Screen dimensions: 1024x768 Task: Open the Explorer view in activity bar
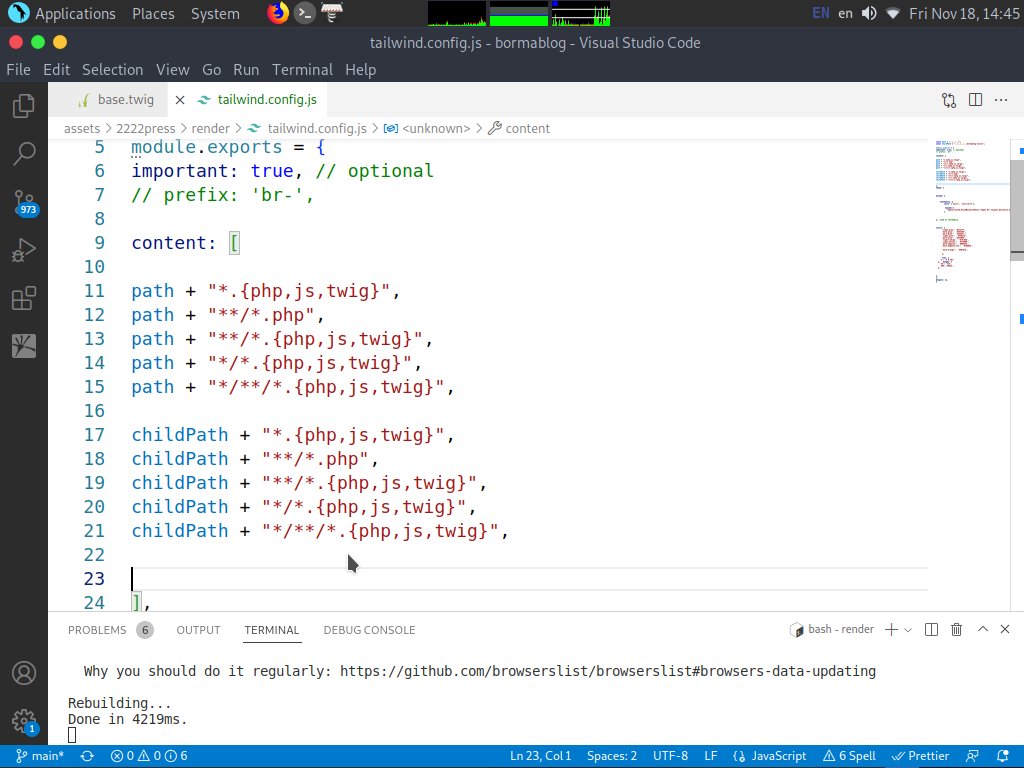[24, 106]
